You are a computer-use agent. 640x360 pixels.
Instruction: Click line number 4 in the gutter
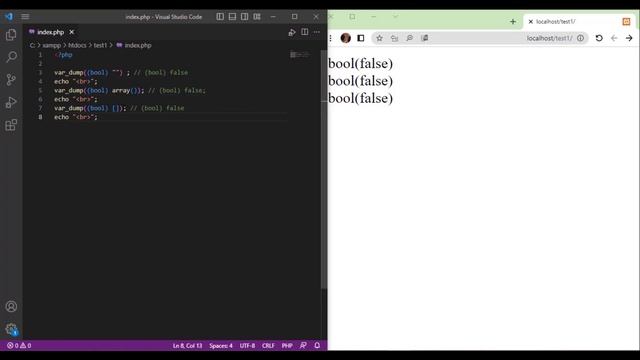click(x=40, y=81)
